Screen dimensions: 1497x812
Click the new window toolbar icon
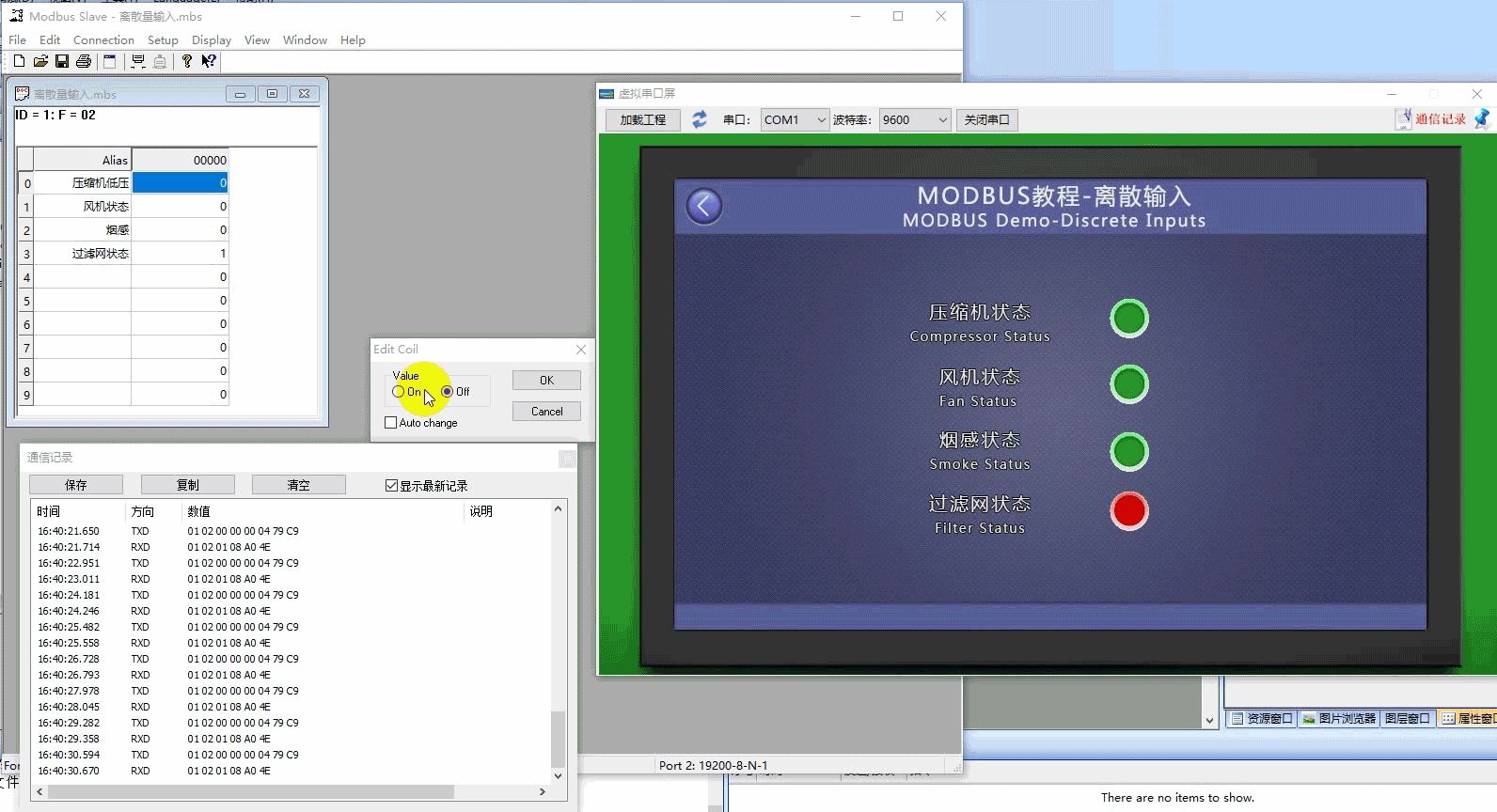coord(109,61)
